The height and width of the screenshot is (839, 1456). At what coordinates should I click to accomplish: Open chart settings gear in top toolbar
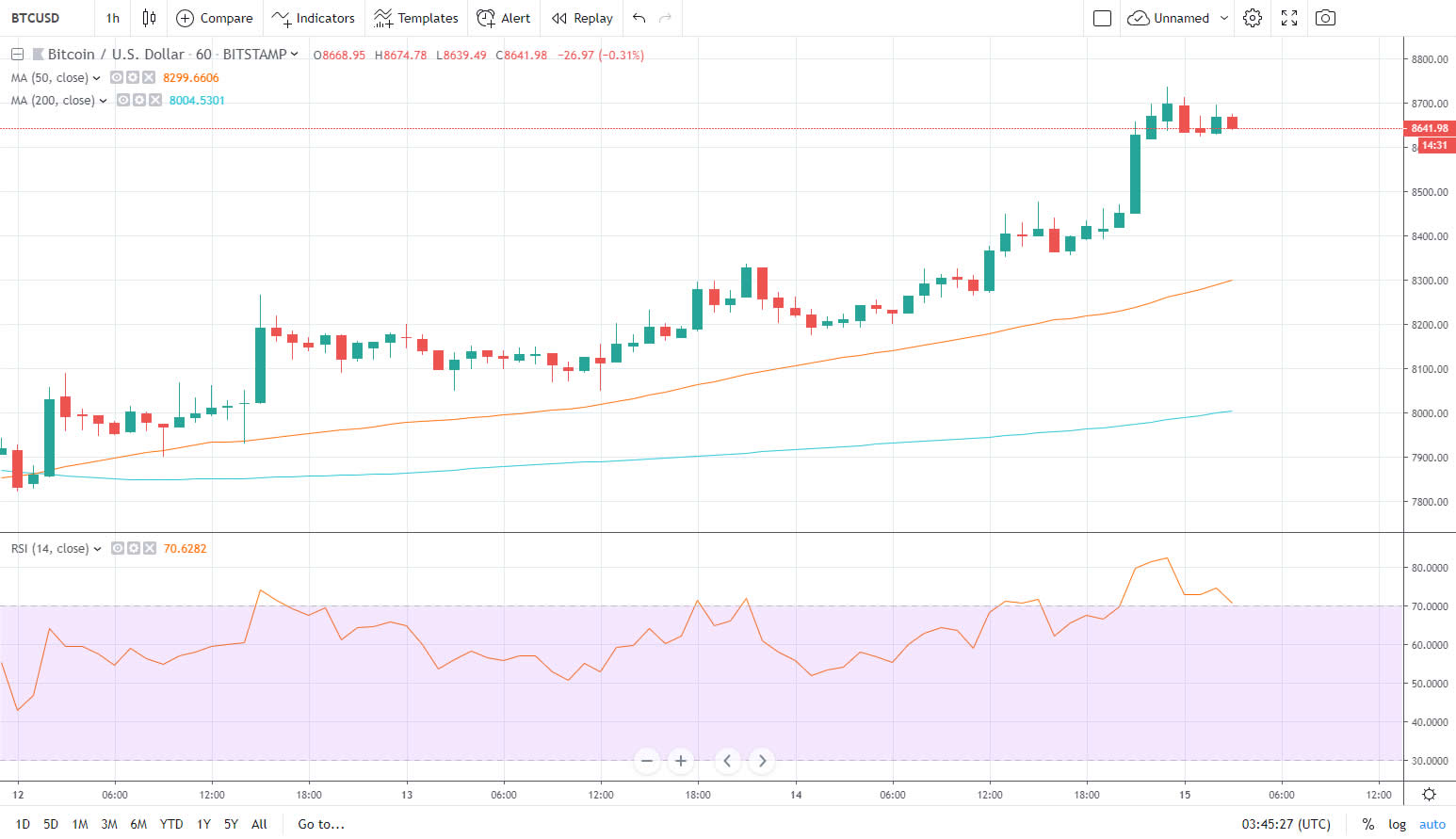1253,18
